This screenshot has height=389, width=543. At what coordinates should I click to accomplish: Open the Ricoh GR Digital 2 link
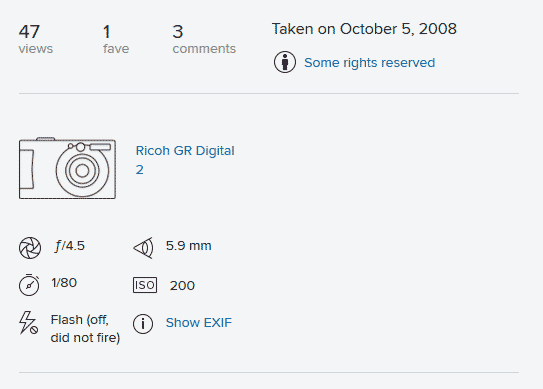[x=185, y=160]
